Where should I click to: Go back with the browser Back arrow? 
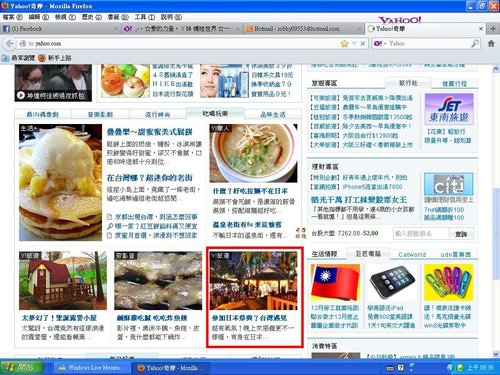pyautogui.click(x=10, y=43)
